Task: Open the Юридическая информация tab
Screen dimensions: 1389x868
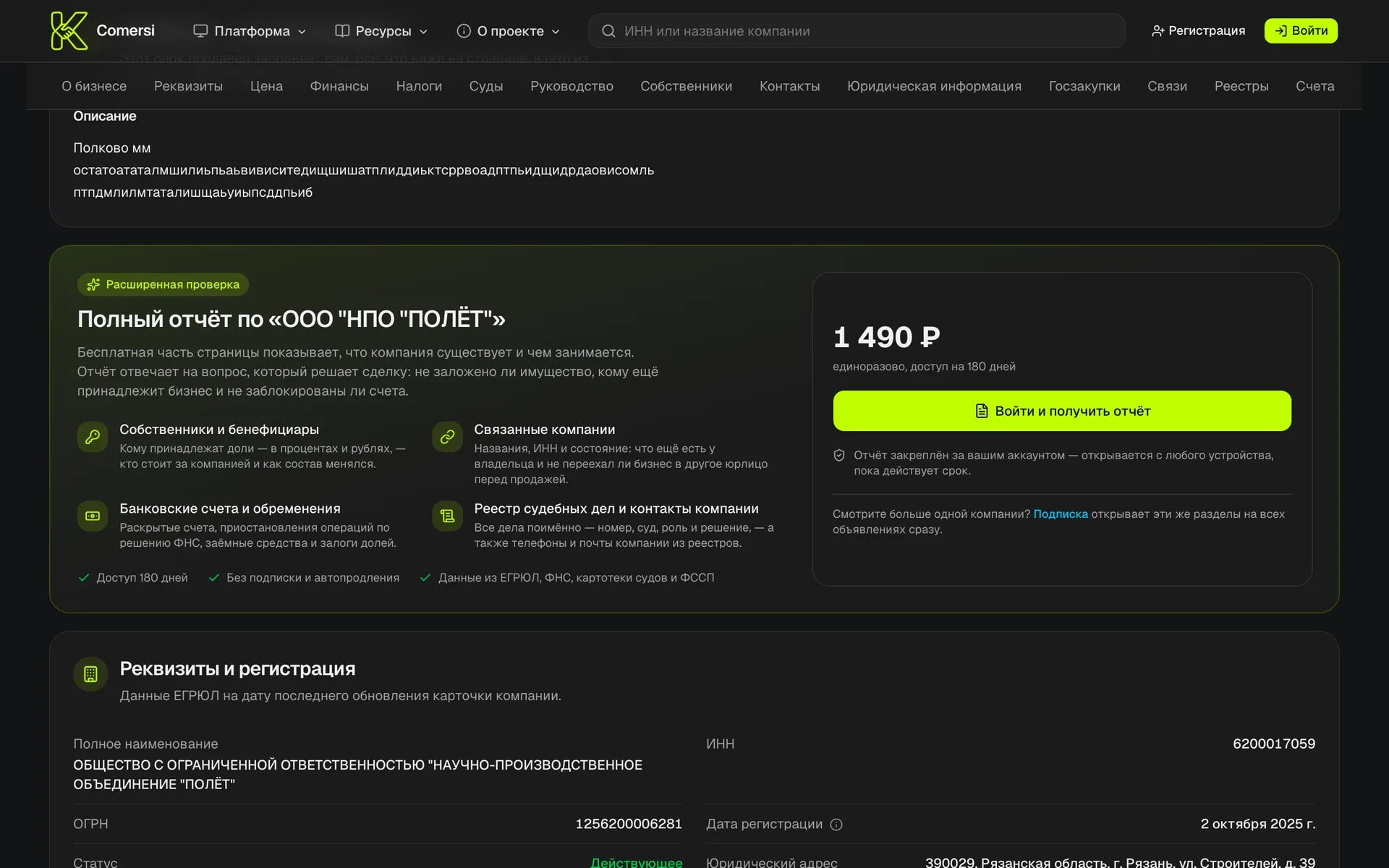Action: point(934,86)
